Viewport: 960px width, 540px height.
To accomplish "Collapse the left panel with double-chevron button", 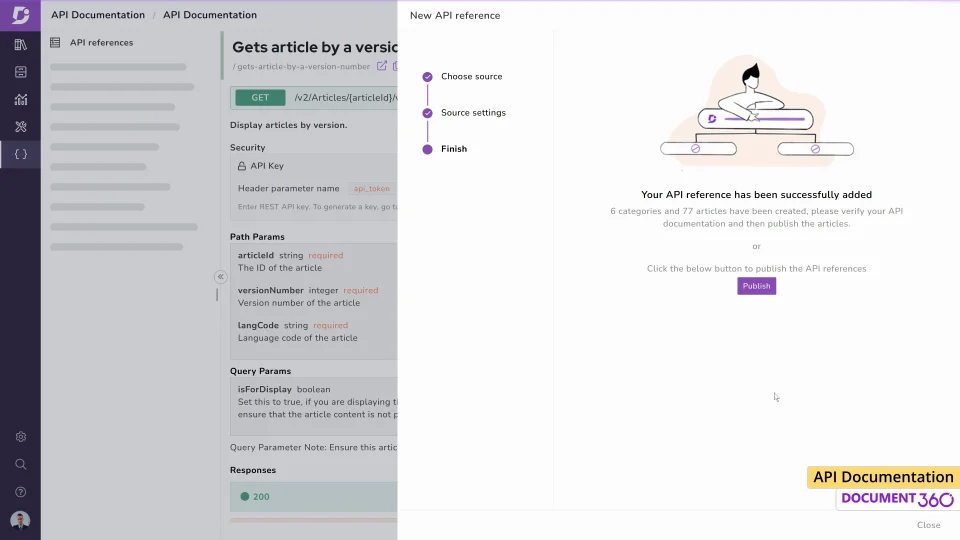I will pyautogui.click(x=221, y=277).
